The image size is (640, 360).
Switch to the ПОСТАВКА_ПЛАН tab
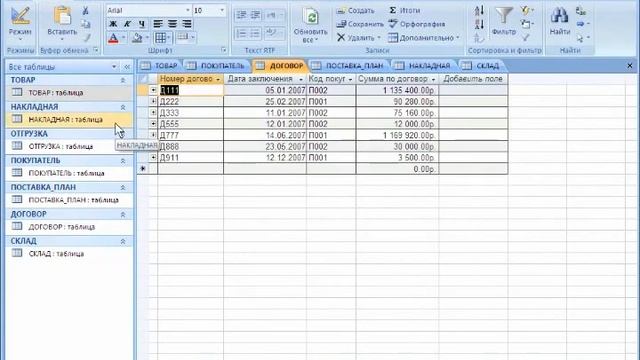click(348, 66)
